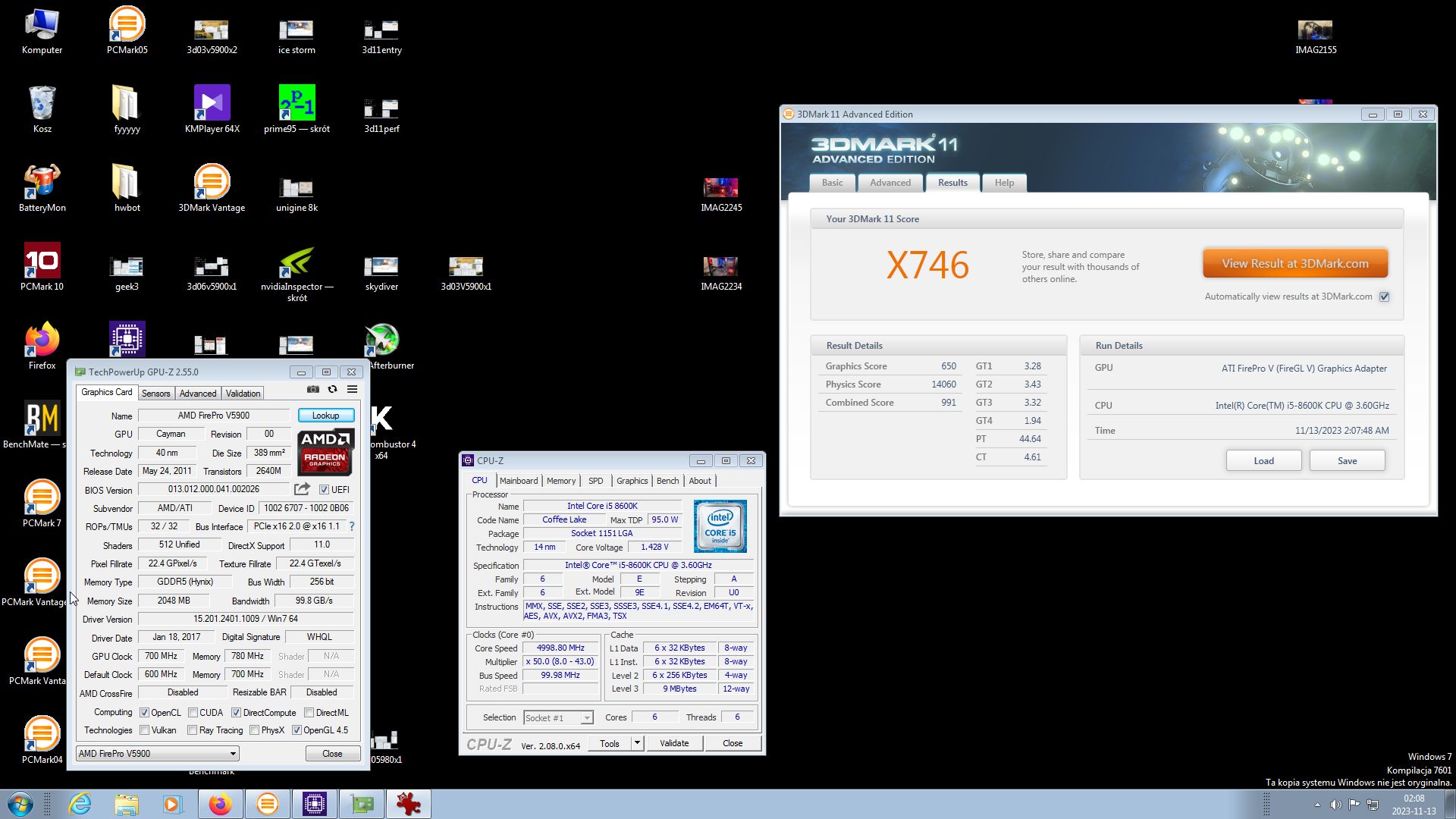This screenshot has width=1456, height=819.
Task: Select the Firefox desktop shortcut
Action: coord(42,346)
